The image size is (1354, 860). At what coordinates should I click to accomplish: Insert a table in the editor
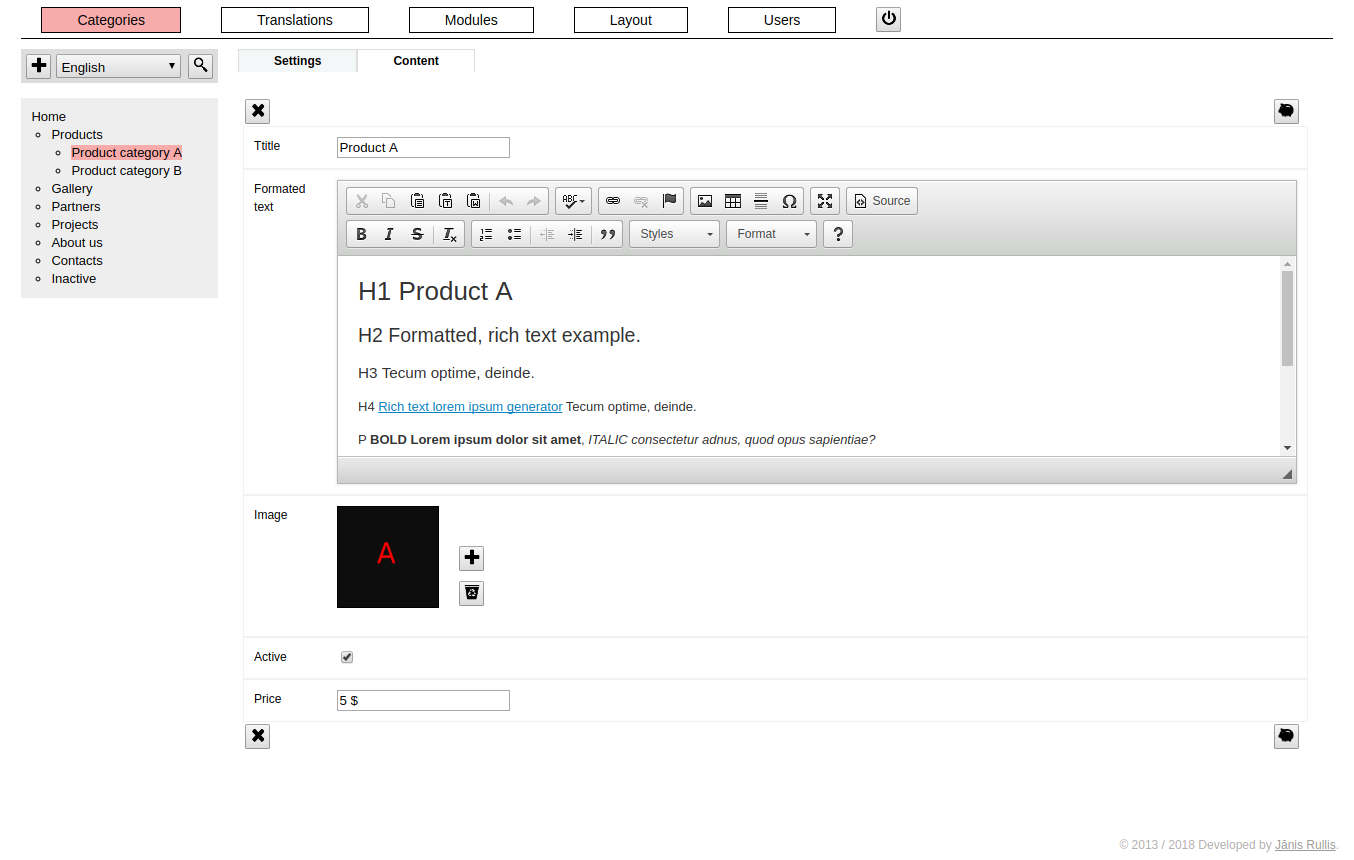click(733, 201)
